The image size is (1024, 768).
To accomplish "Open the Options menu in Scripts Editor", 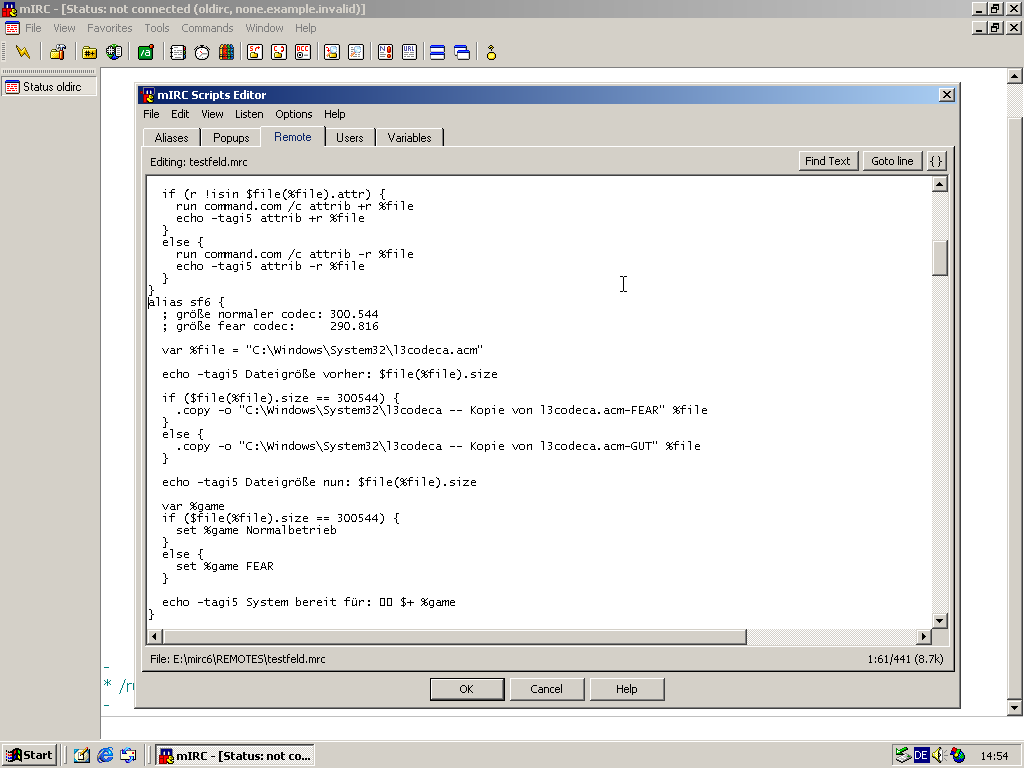I will pyautogui.click(x=294, y=114).
